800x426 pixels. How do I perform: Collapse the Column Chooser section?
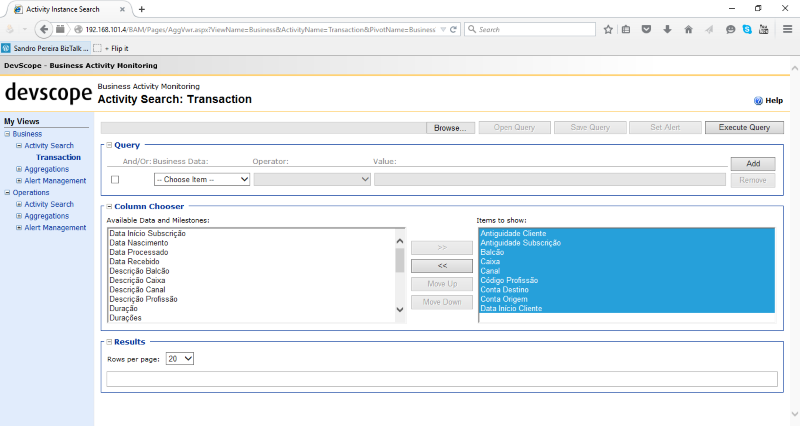coord(109,206)
